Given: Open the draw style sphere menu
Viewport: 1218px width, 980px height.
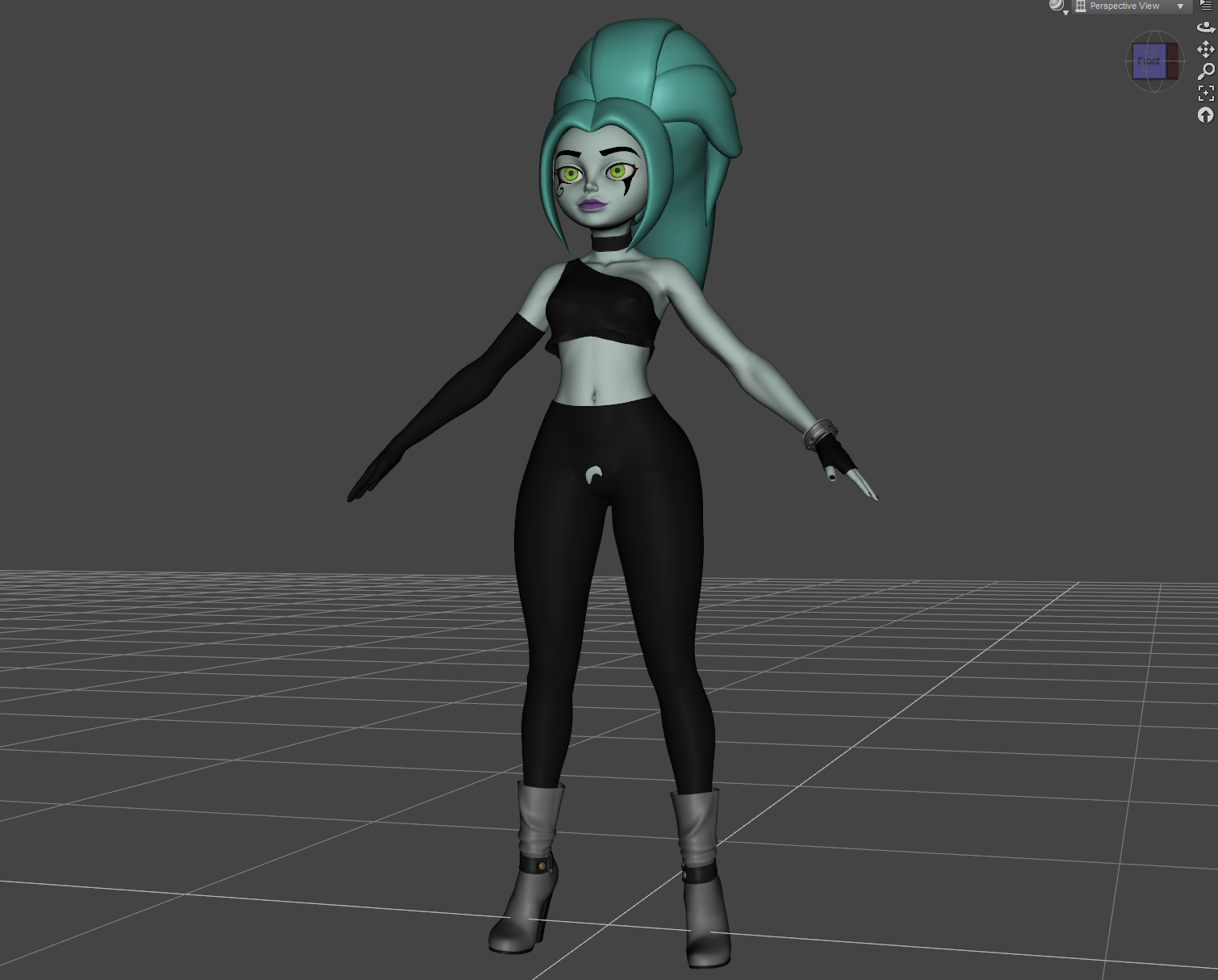Looking at the screenshot, I should click(1058, 6).
